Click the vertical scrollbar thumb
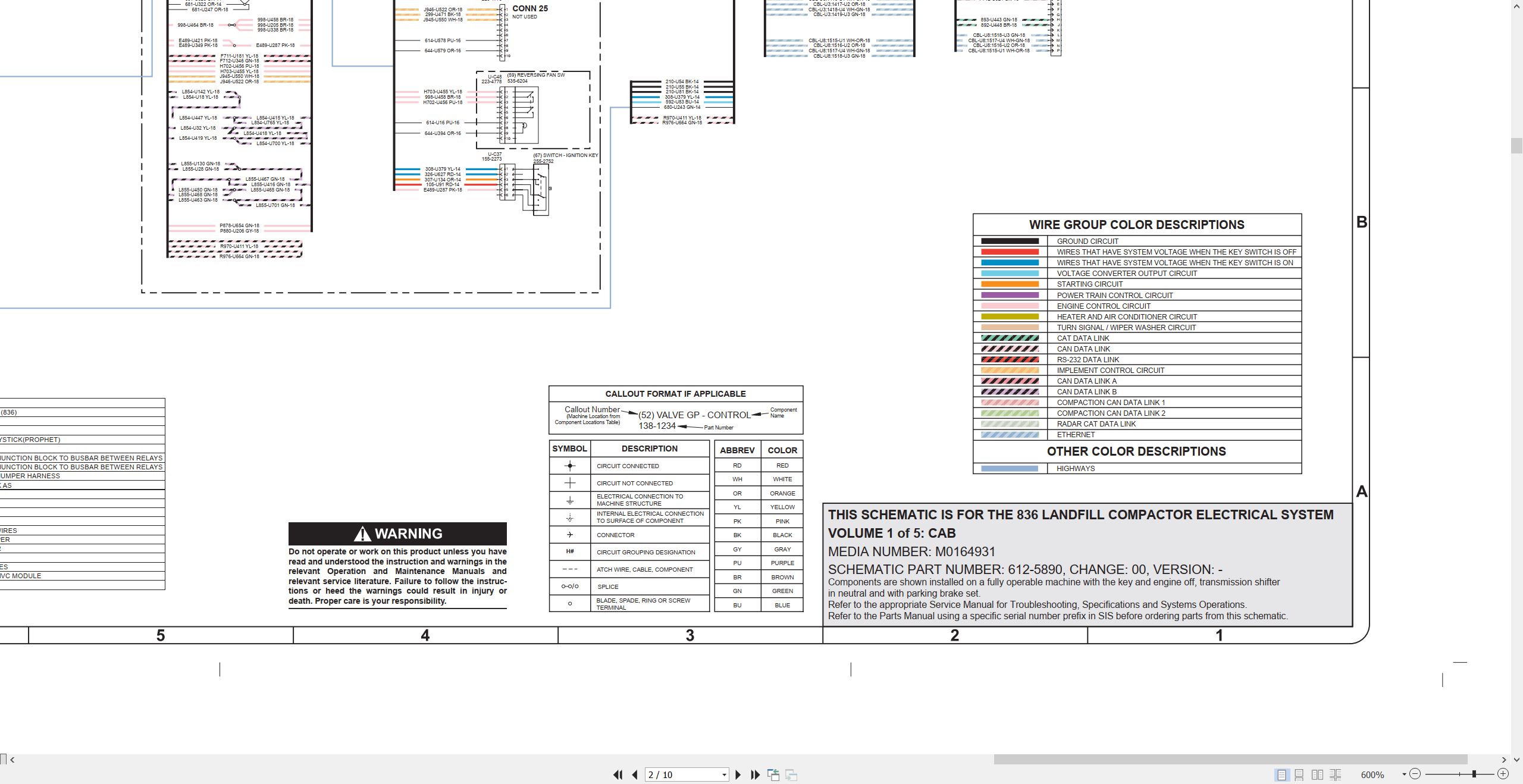 (1516, 145)
